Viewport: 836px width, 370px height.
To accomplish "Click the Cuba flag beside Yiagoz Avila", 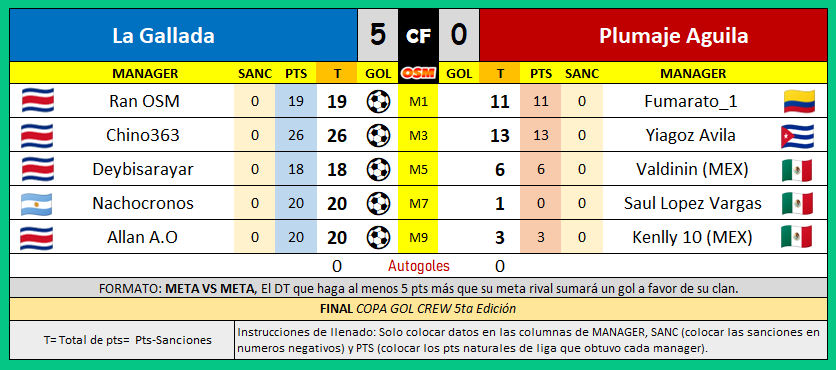I will tap(797, 136).
